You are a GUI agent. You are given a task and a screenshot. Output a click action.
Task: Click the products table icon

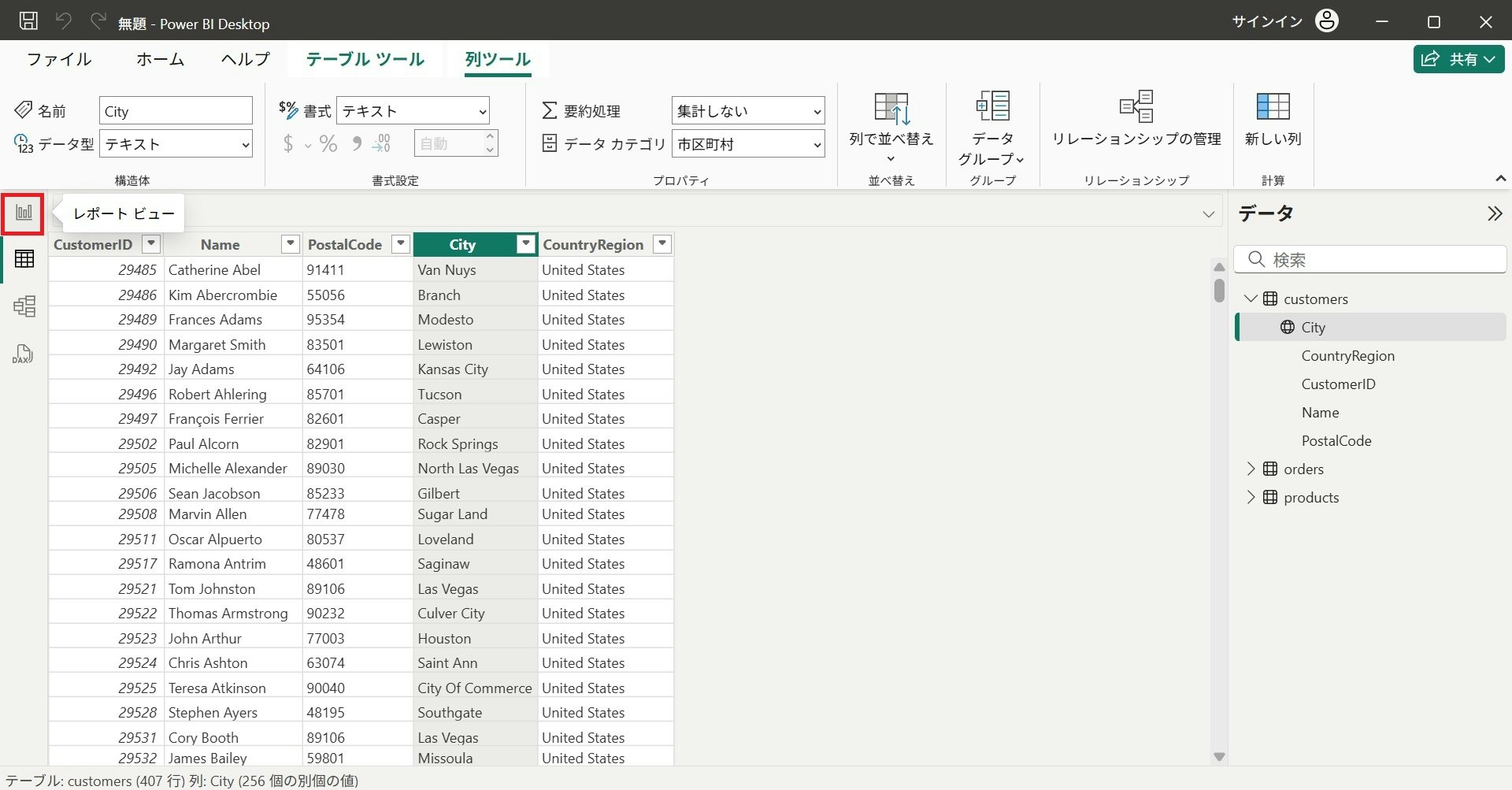coord(1270,497)
